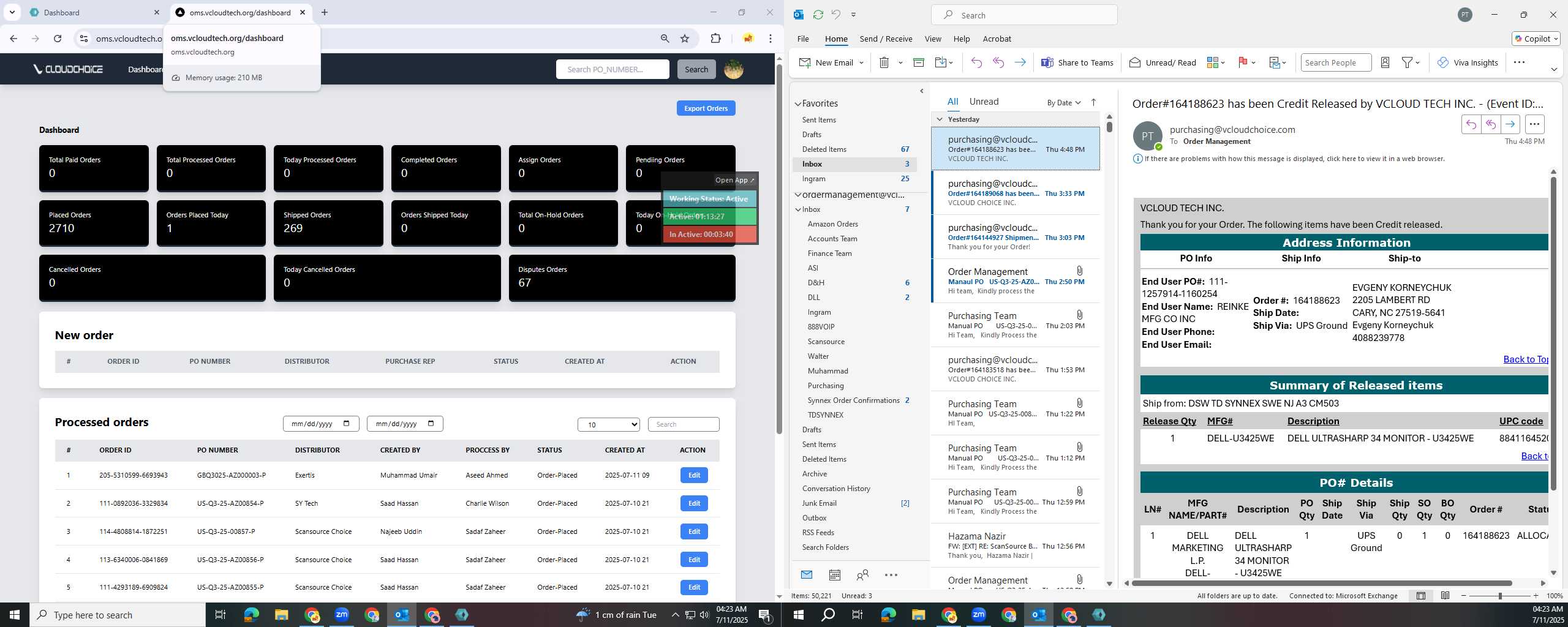Open the Help ribbon tab
The height and width of the screenshot is (627, 1568).
click(962, 39)
